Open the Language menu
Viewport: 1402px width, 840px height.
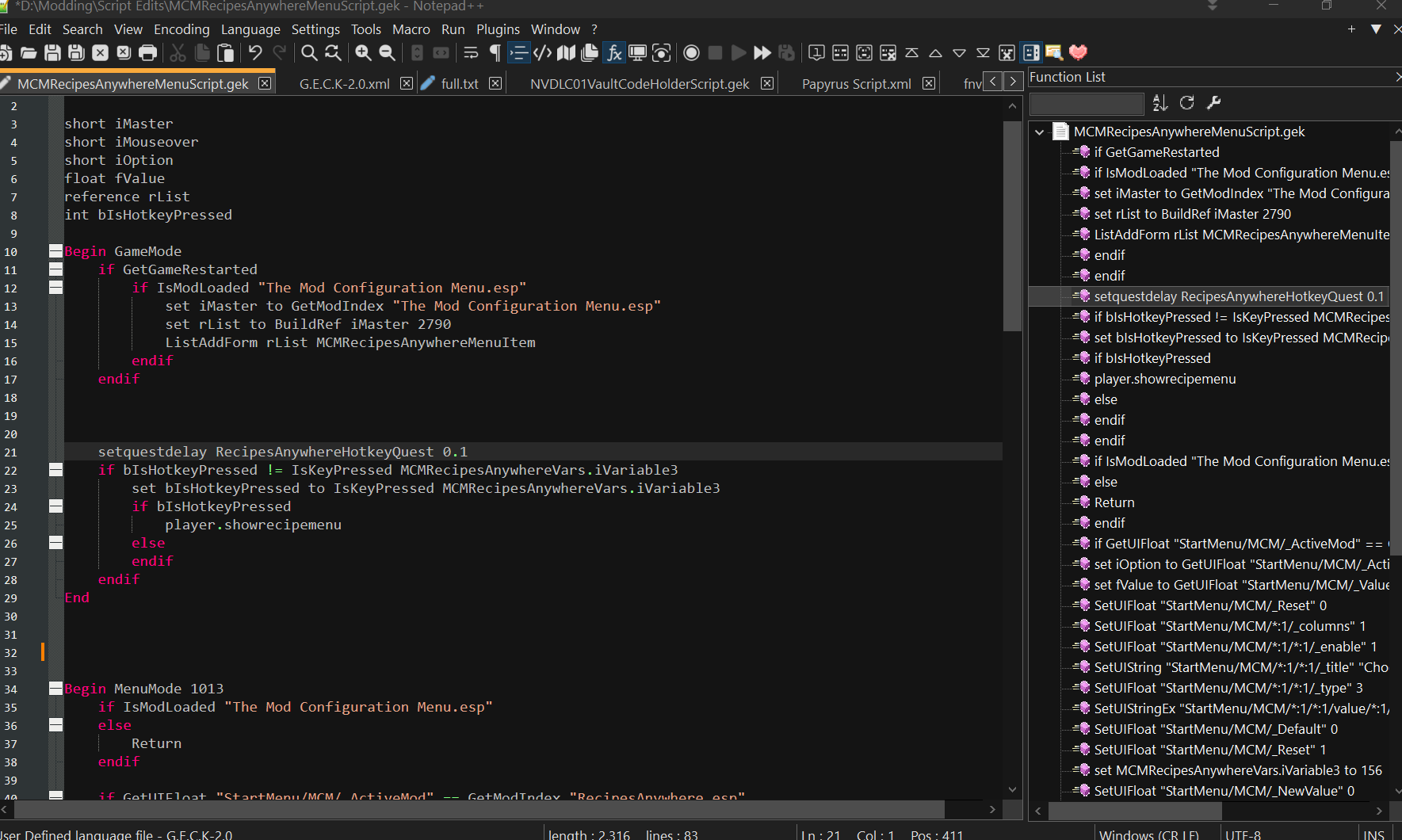(250, 29)
